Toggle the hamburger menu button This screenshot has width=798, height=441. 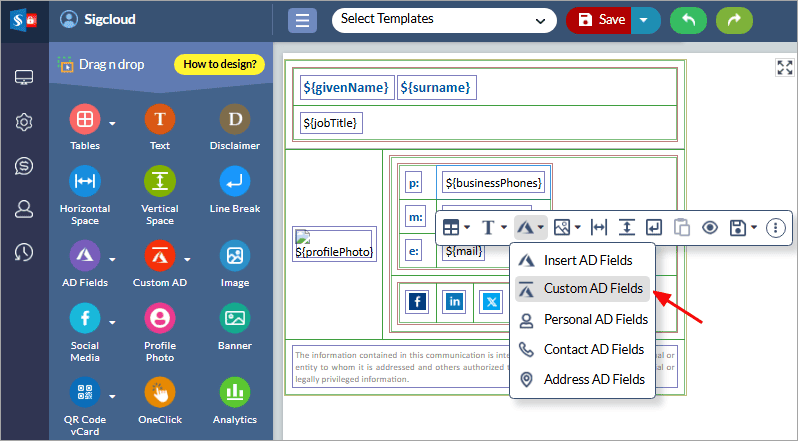[303, 20]
